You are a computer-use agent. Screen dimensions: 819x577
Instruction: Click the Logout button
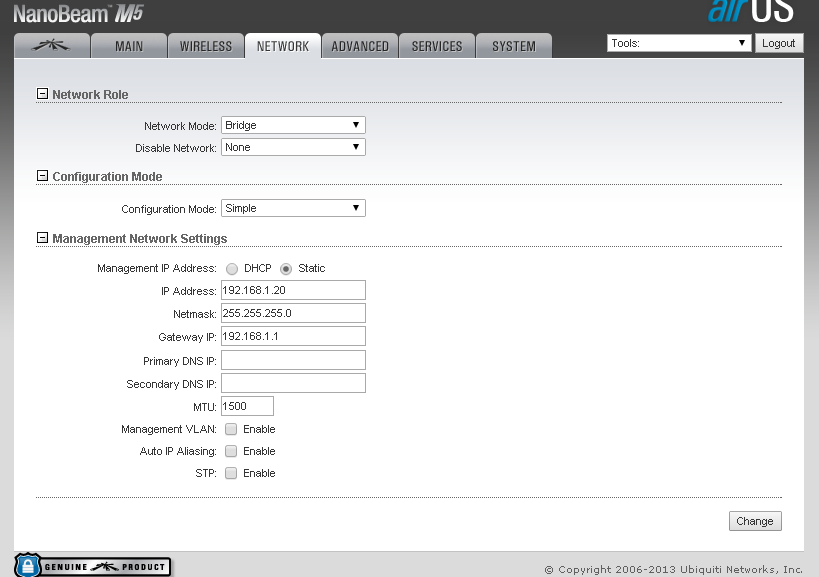[779, 43]
